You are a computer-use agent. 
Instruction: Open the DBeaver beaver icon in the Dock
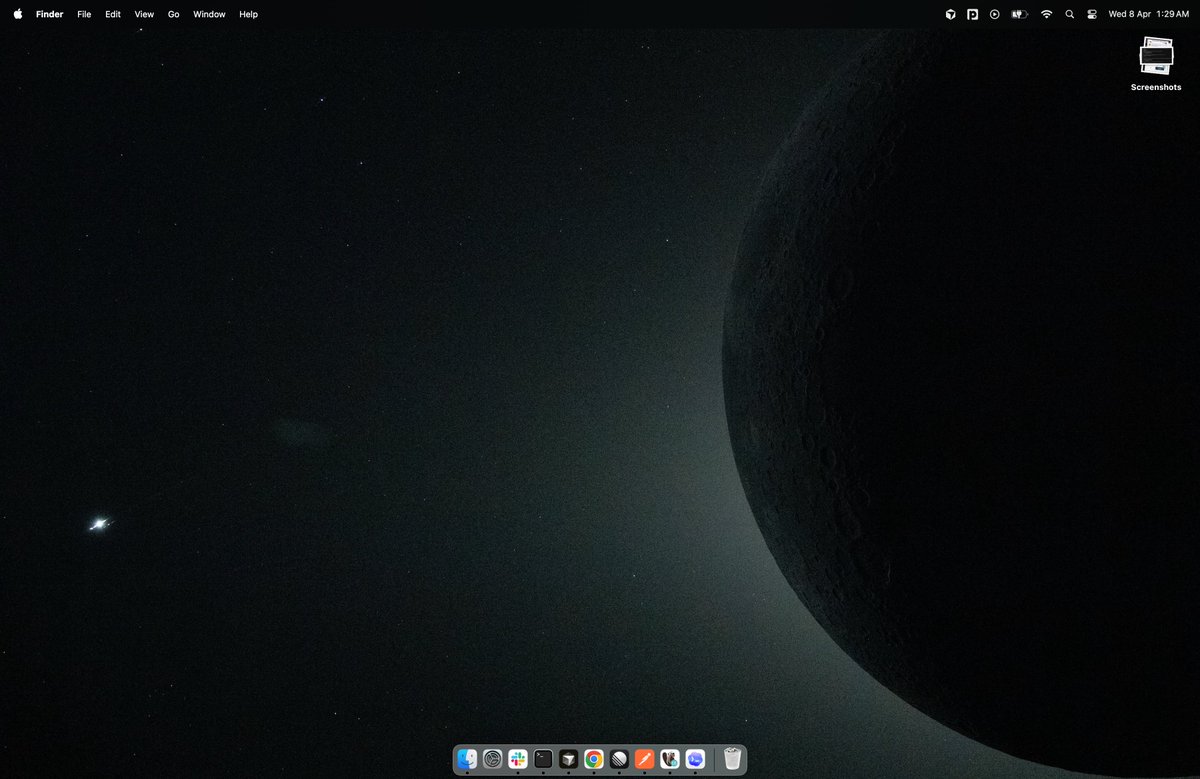coord(670,759)
